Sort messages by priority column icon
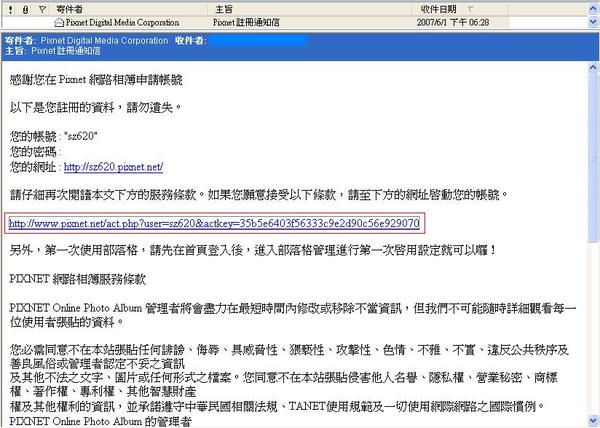 [x=10, y=10]
